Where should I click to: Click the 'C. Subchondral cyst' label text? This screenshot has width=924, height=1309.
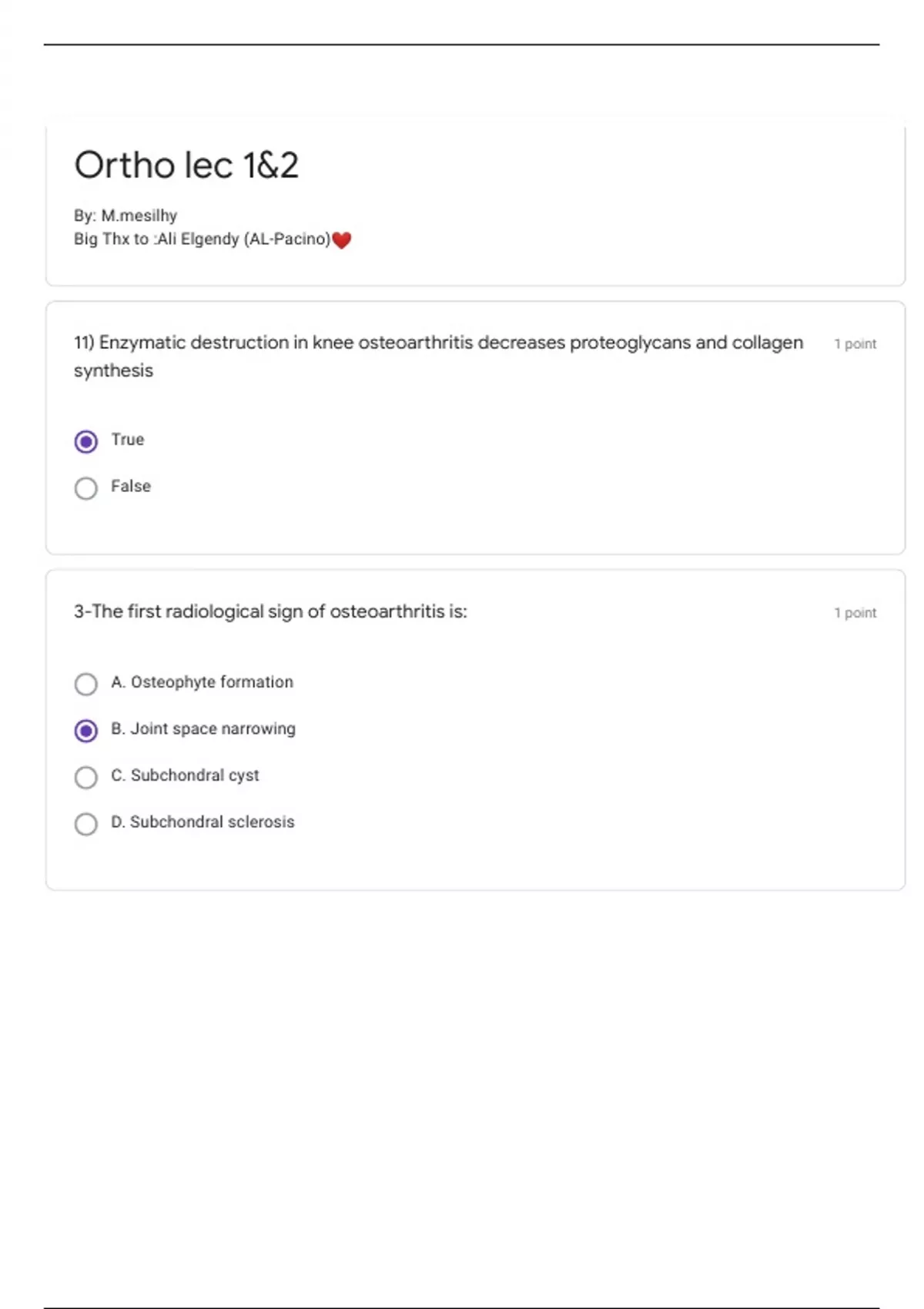(x=185, y=775)
